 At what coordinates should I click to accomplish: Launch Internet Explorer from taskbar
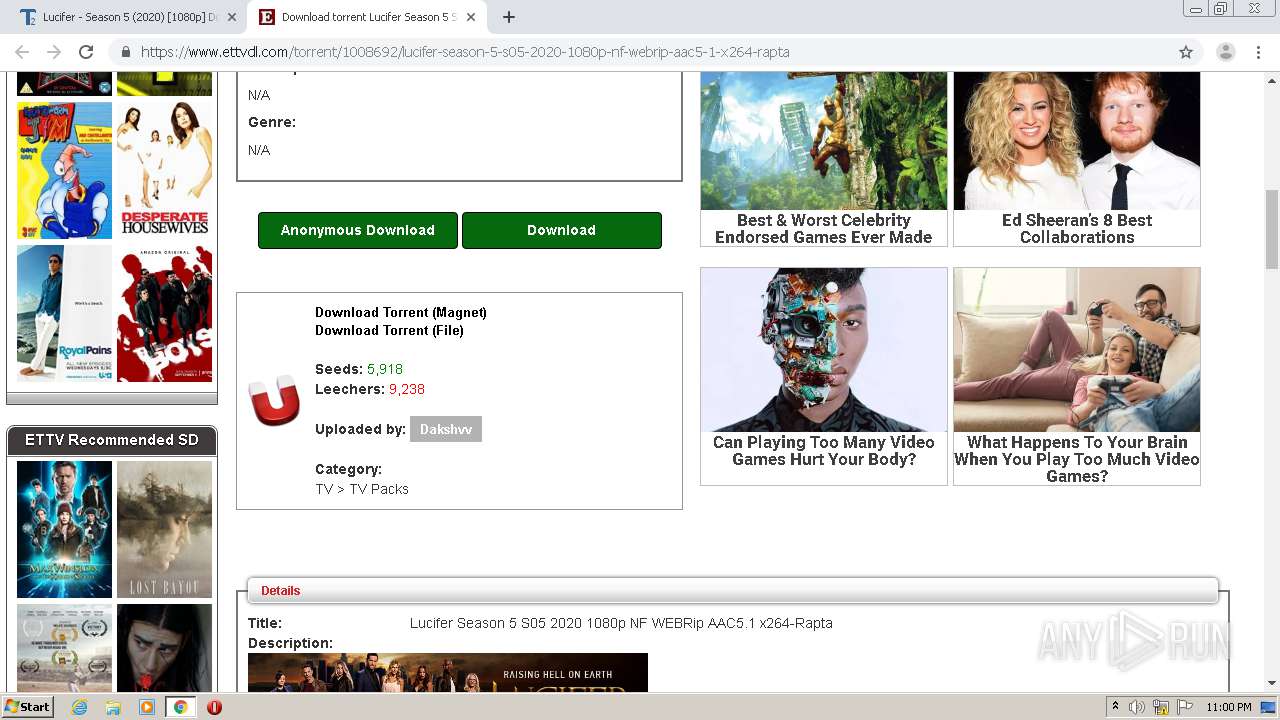[x=79, y=707]
